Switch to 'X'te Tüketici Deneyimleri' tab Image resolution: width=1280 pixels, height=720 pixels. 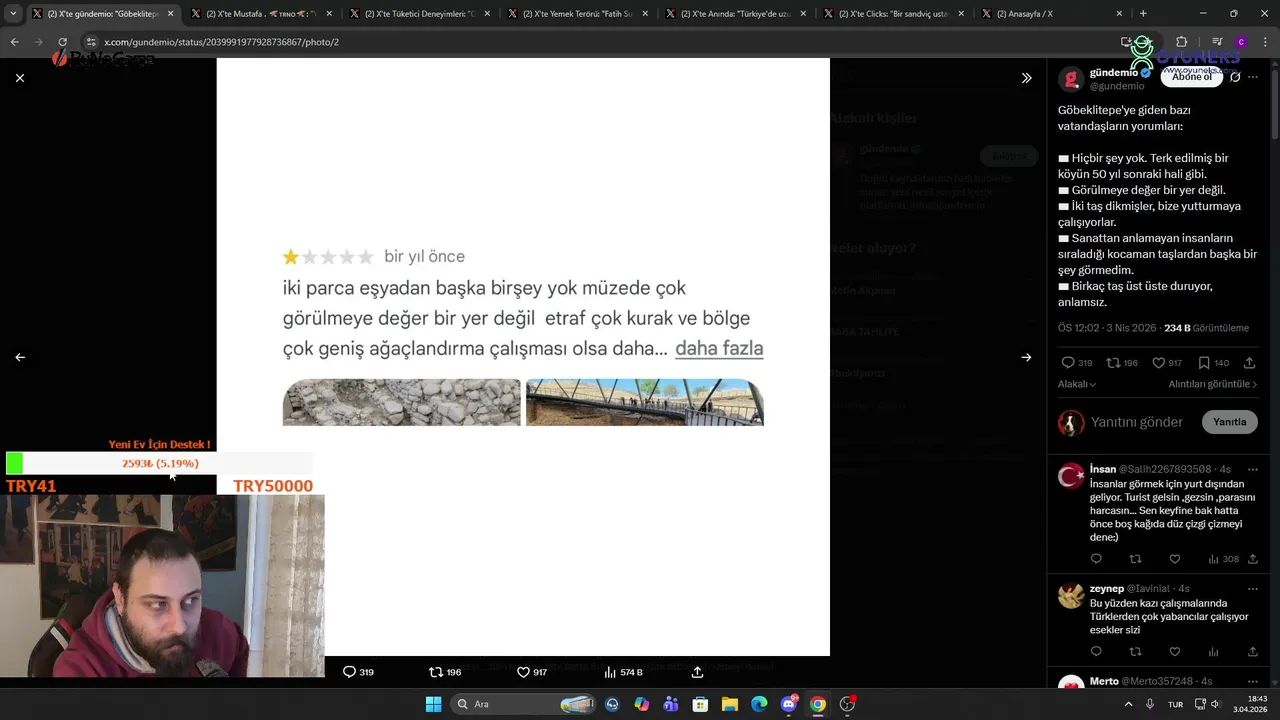[418, 14]
